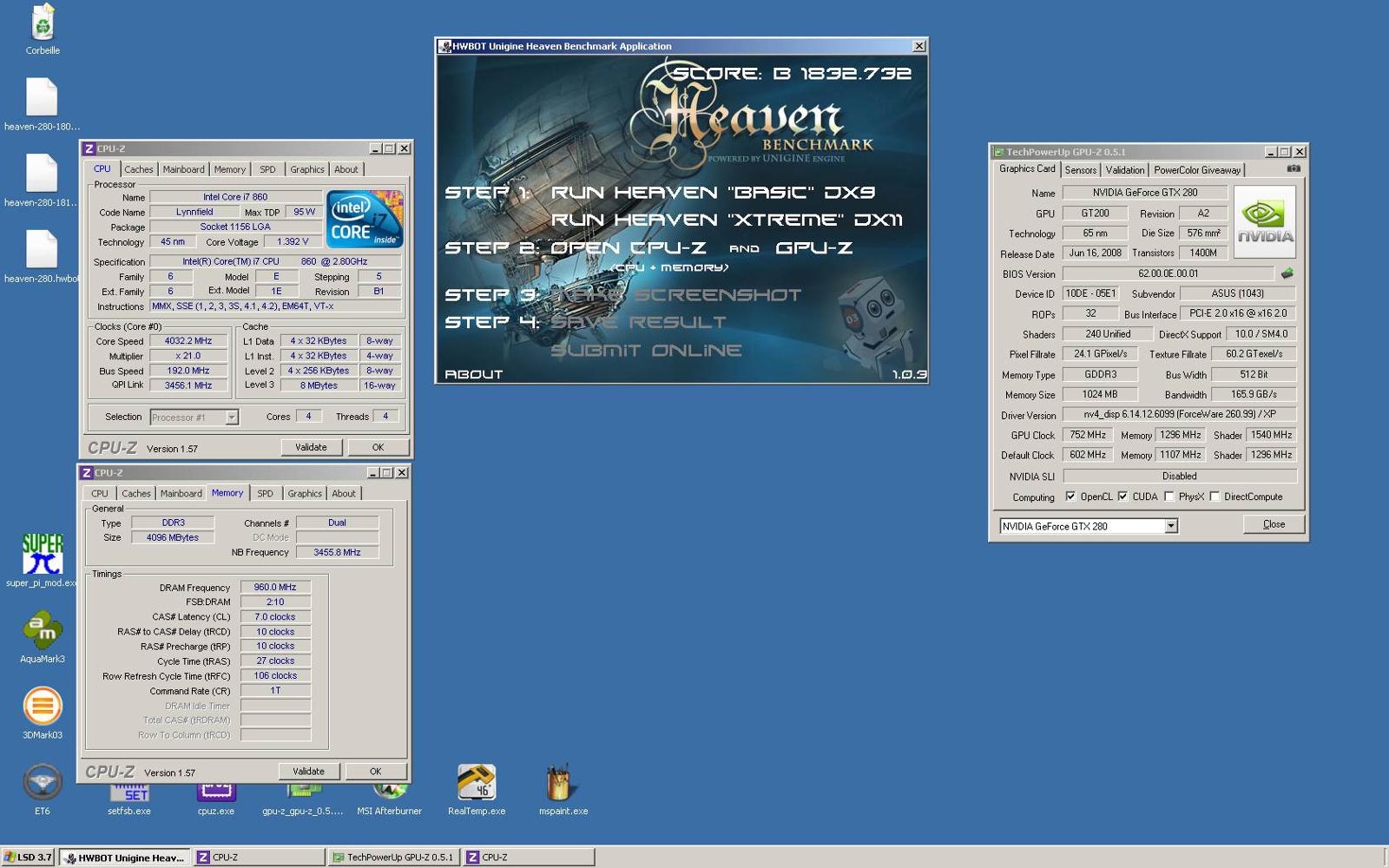1389x868 pixels.
Task: Click the GPU Clock 752 MHz field
Action: point(1088,435)
